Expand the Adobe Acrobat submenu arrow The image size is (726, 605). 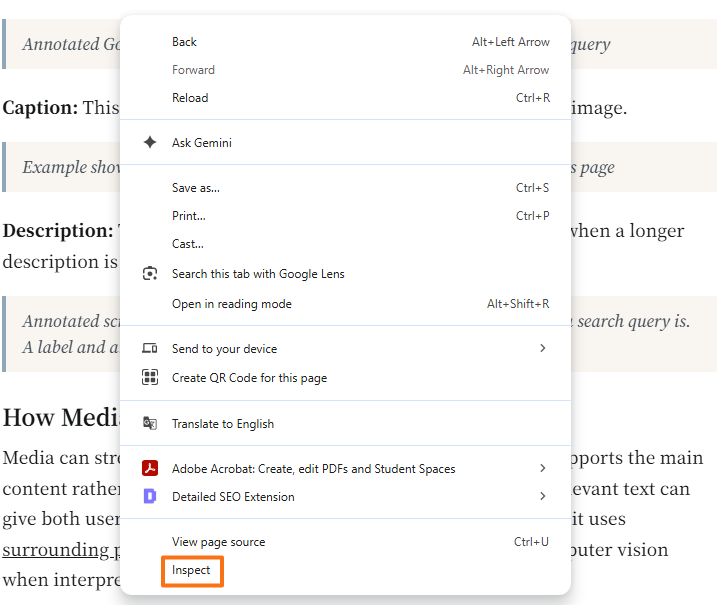[x=543, y=468]
